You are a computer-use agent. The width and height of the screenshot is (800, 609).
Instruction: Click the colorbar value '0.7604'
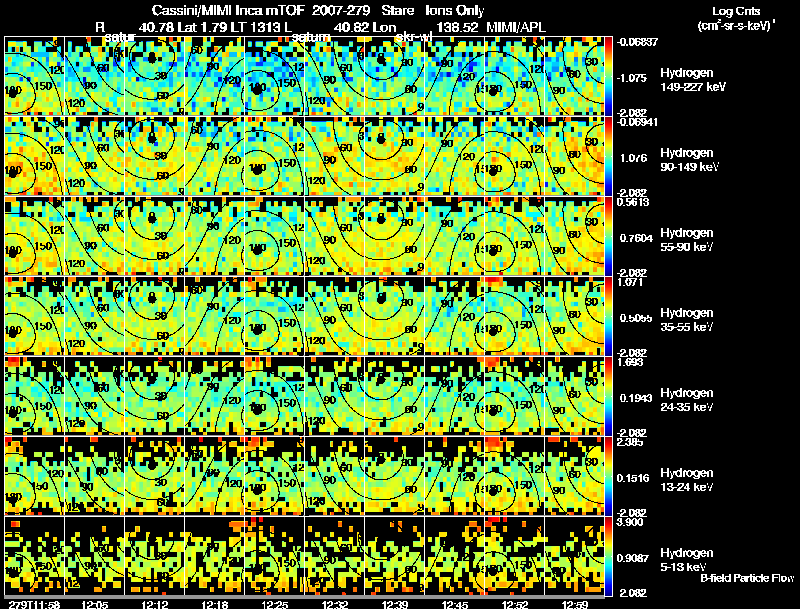click(x=635, y=238)
